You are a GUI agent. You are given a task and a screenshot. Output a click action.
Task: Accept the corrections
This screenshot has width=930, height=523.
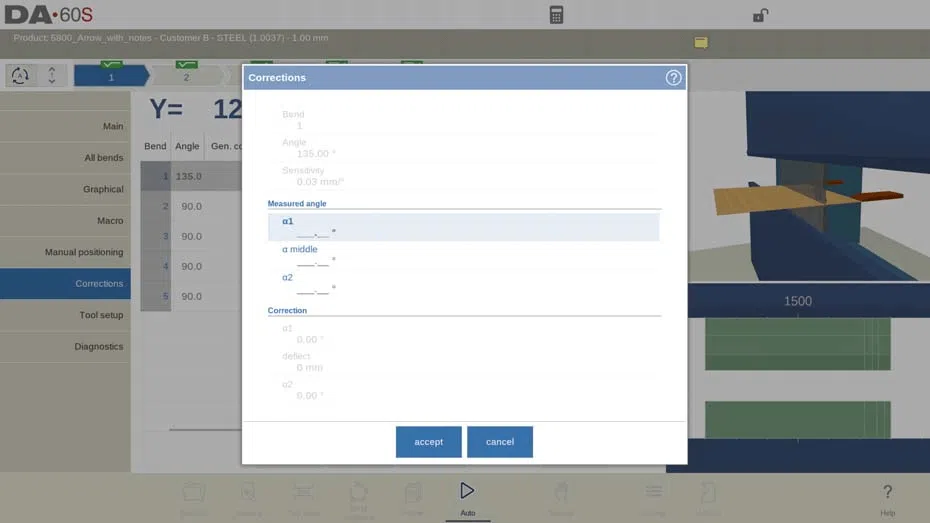[428, 442]
